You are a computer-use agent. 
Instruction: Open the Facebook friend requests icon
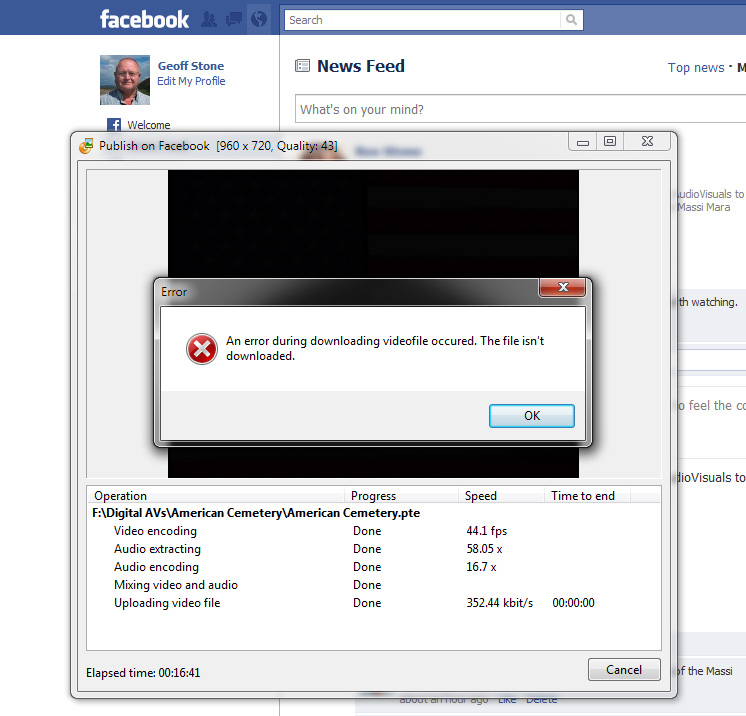209,20
